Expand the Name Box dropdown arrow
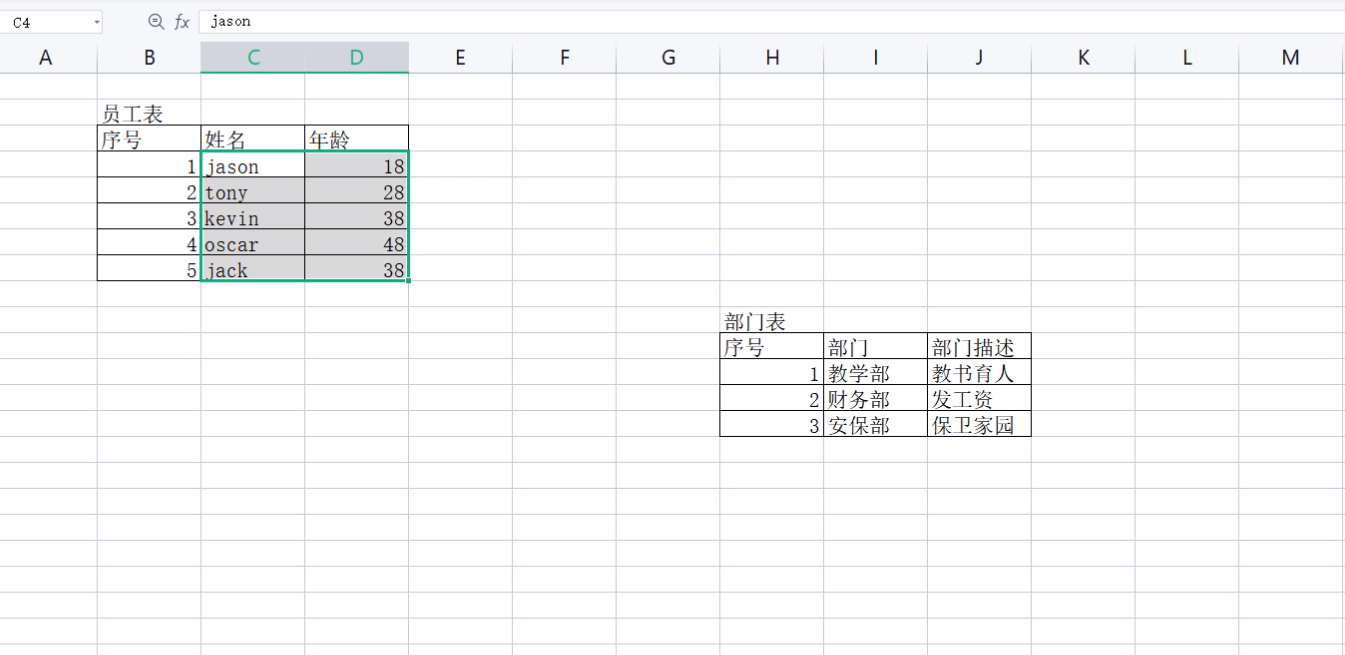This screenshot has height=655, width=1345. coord(96,21)
